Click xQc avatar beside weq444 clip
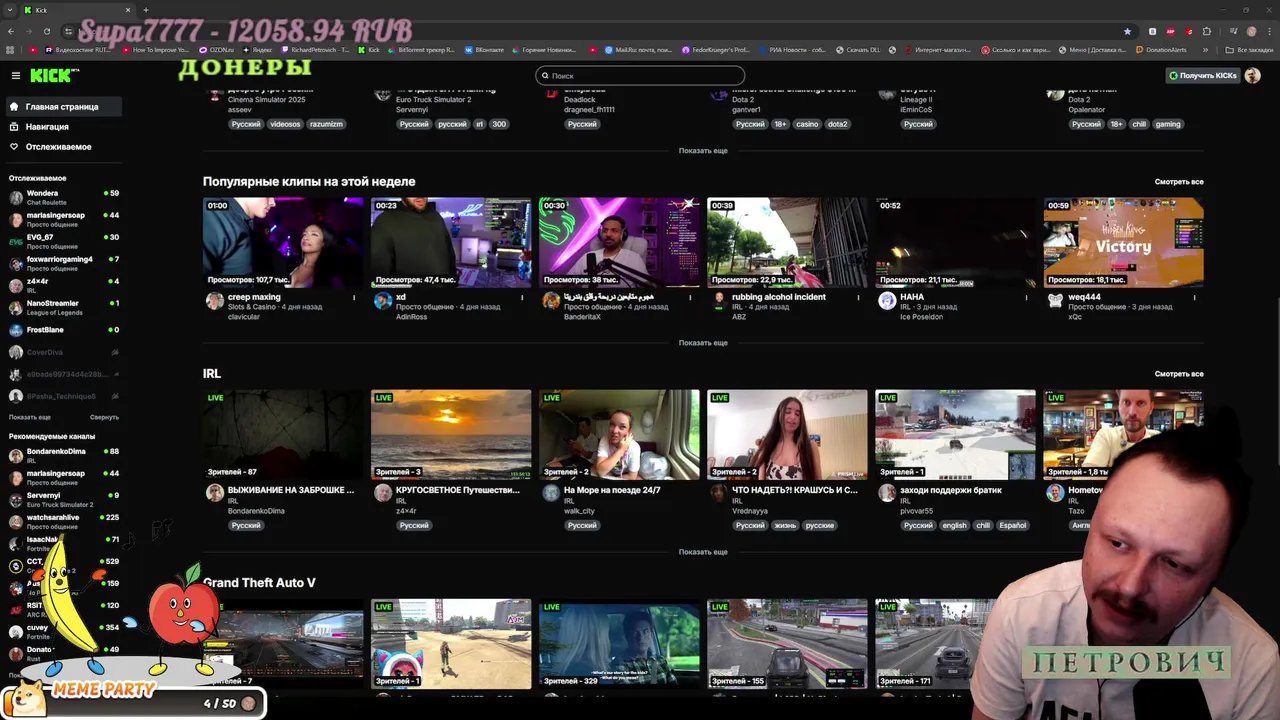 pos(1055,301)
